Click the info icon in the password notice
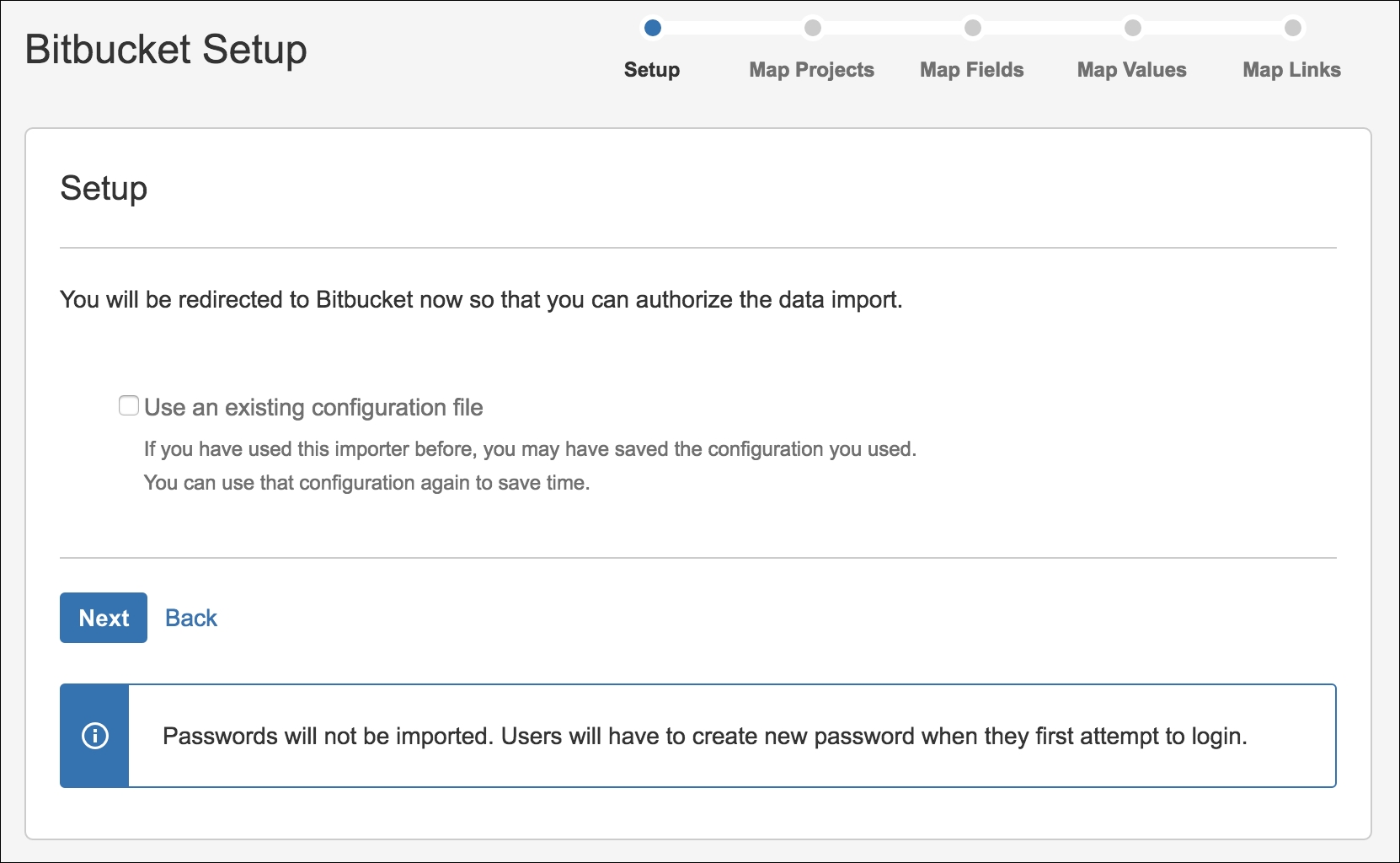Viewport: 1400px width, 863px height. [95, 736]
